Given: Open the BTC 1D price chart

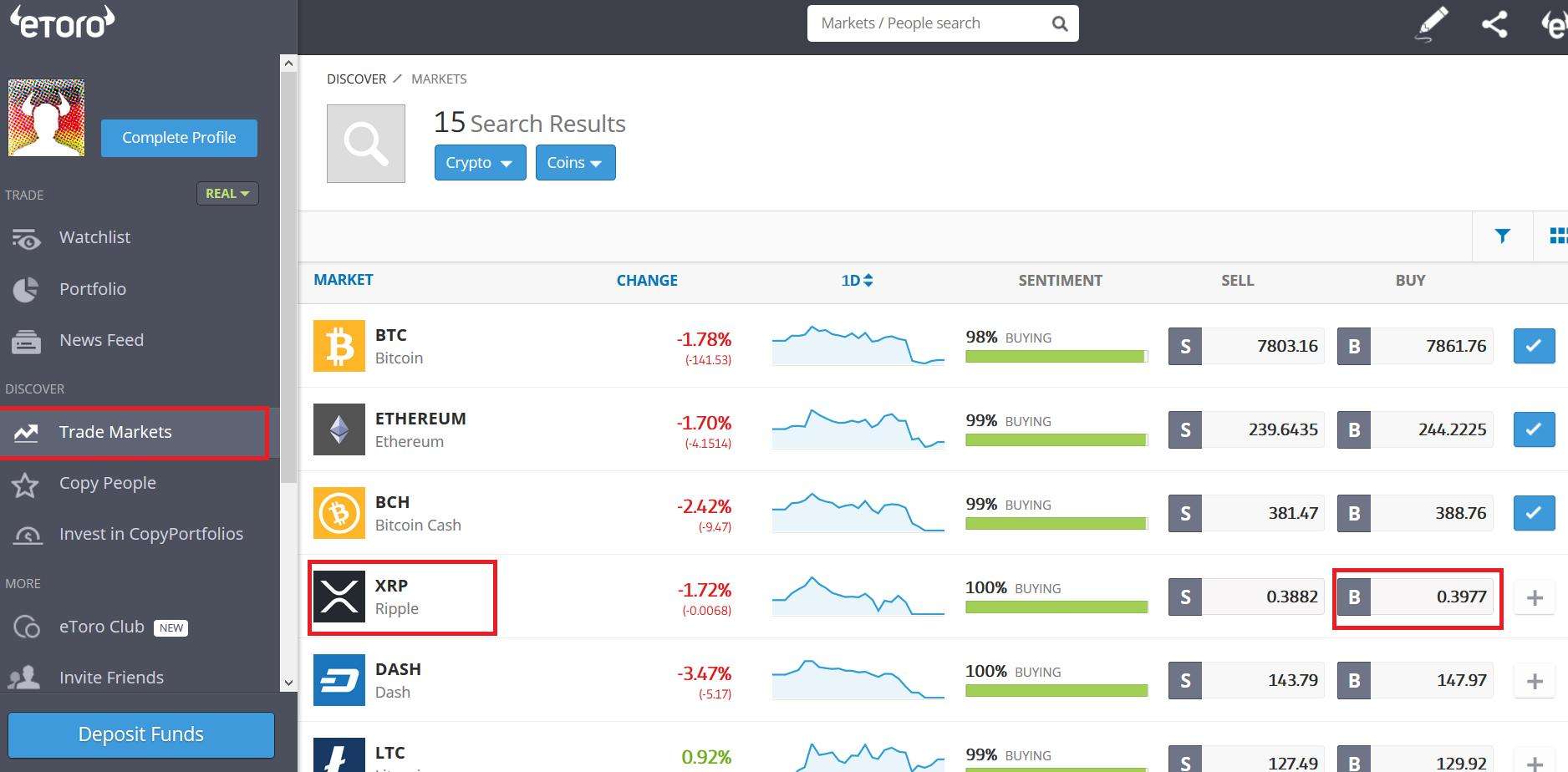Looking at the screenshot, I should coord(858,346).
